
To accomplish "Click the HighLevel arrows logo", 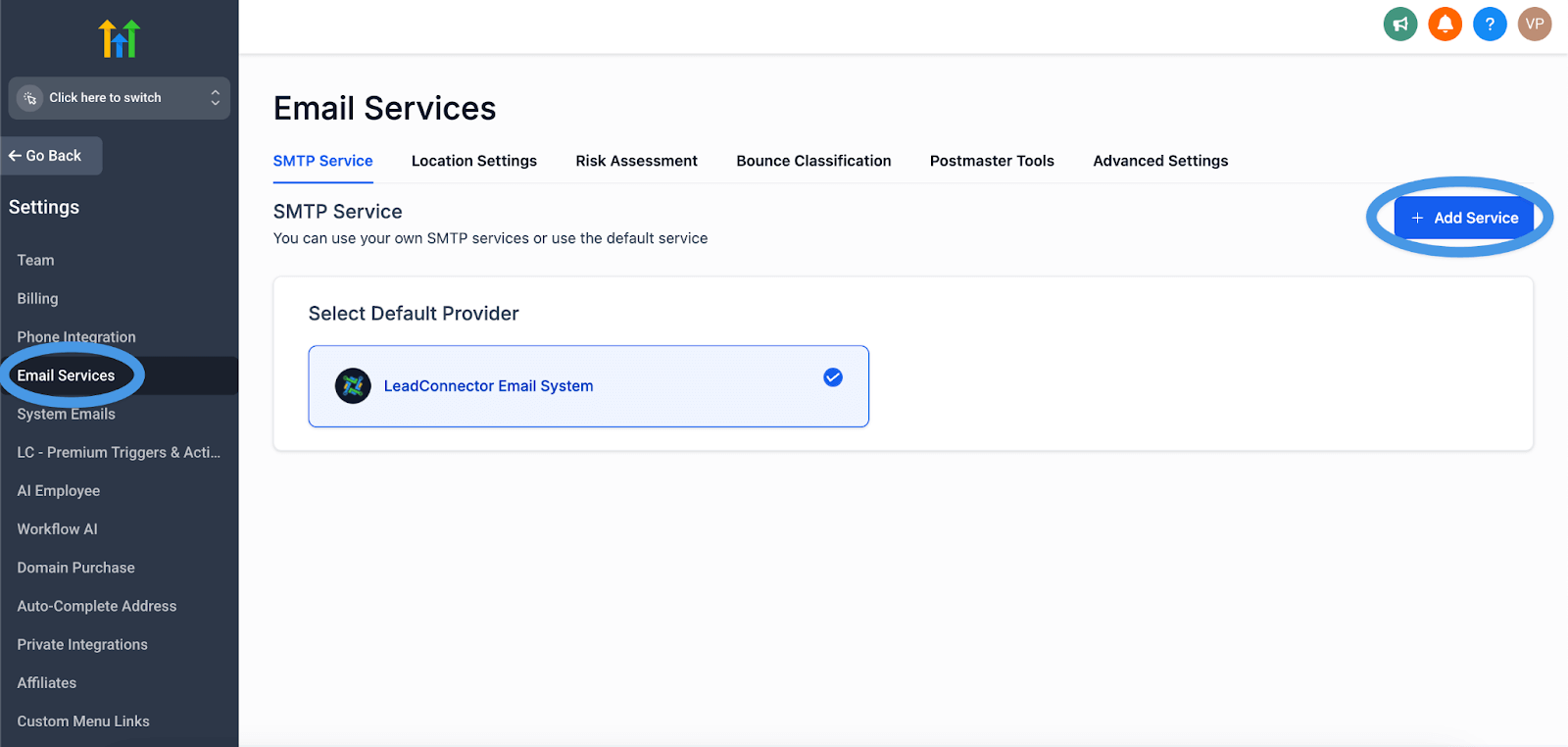I will tap(120, 38).
